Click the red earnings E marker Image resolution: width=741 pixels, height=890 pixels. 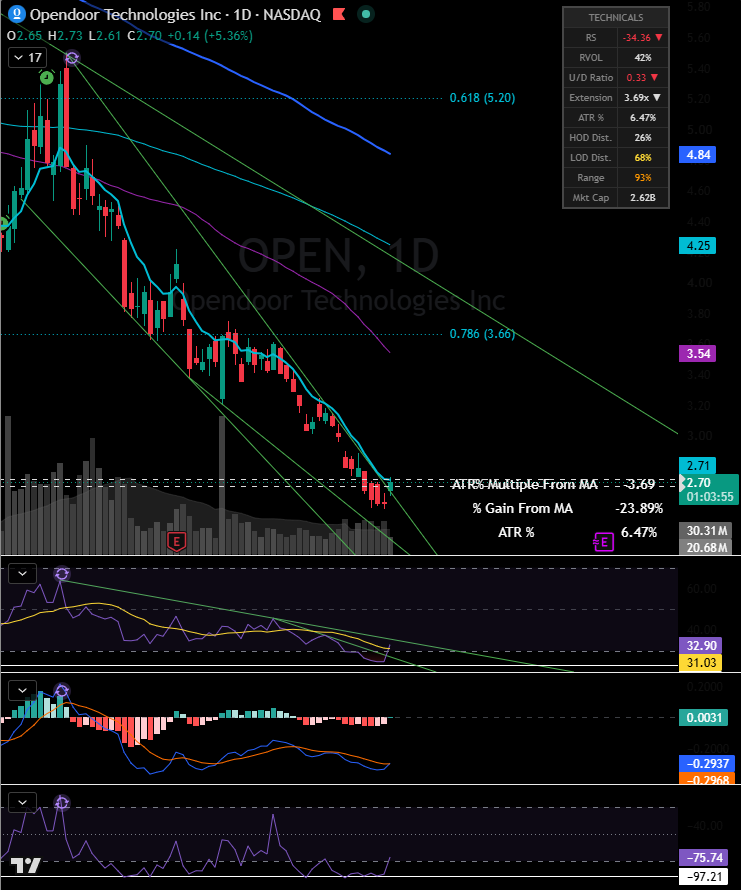coord(177,541)
